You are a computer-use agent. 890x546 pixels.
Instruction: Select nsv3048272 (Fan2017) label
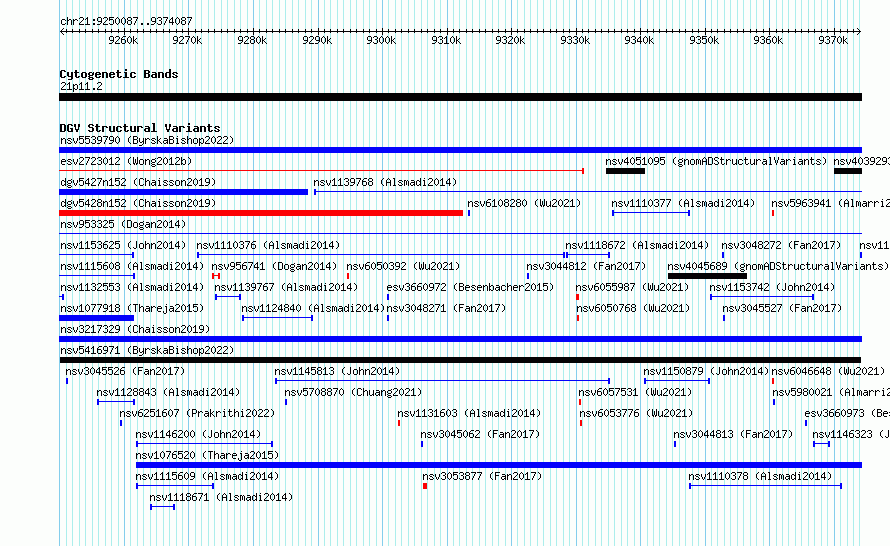(781, 245)
